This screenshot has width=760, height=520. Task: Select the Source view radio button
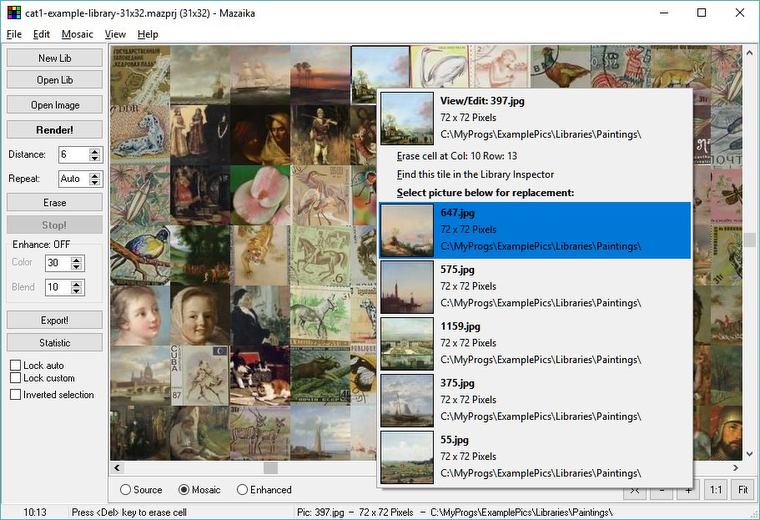tap(126, 489)
